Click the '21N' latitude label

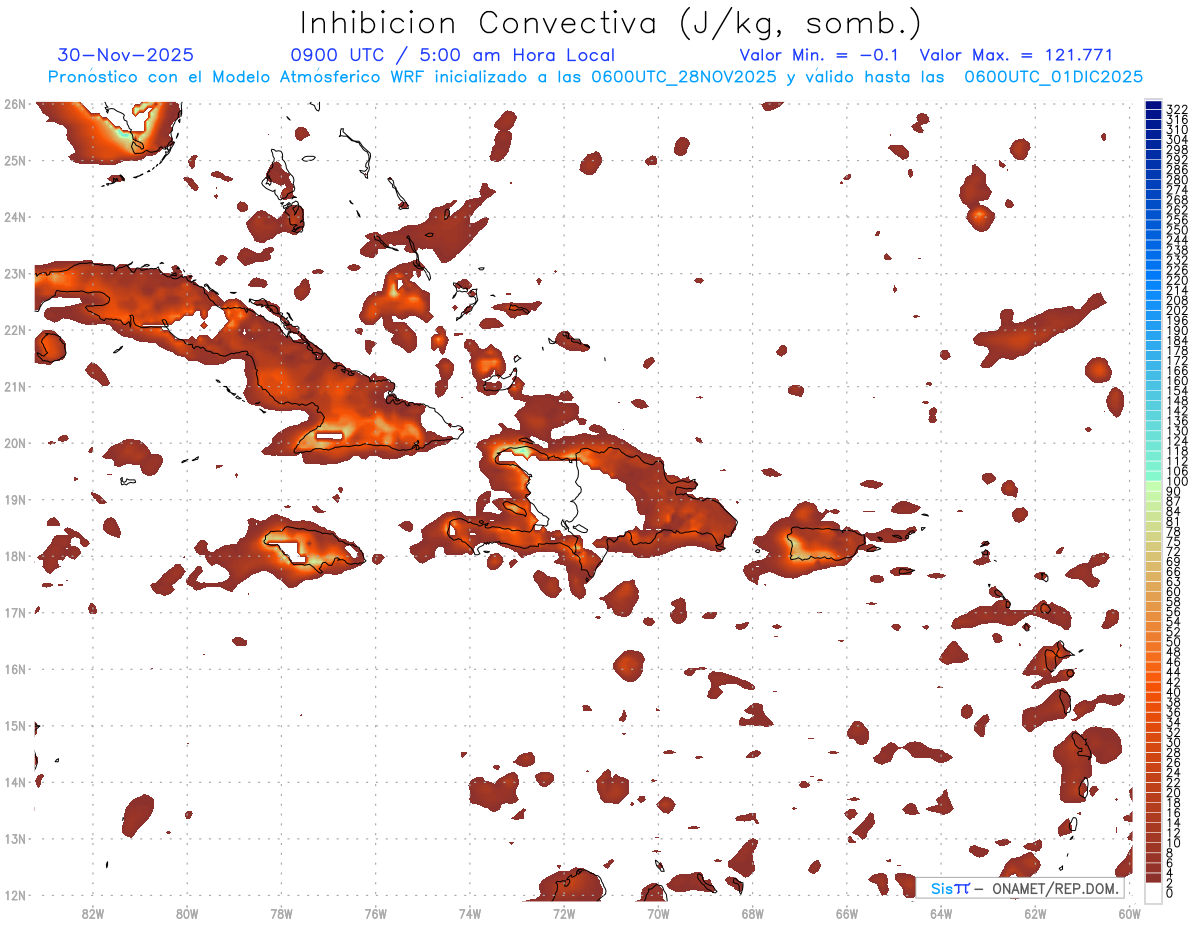14,386
